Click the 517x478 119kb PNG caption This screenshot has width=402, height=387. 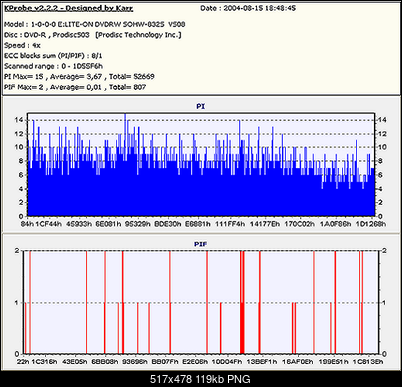tap(200, 379)
